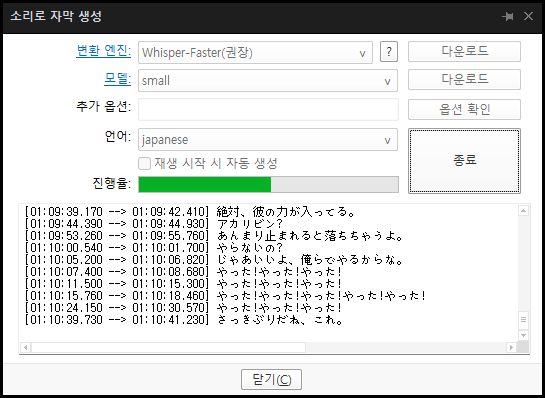Viewport: 545px width, 398px height.
Task: Click log line 絶対、彼の力が入ってる。
Action: (x=189, y=212)
